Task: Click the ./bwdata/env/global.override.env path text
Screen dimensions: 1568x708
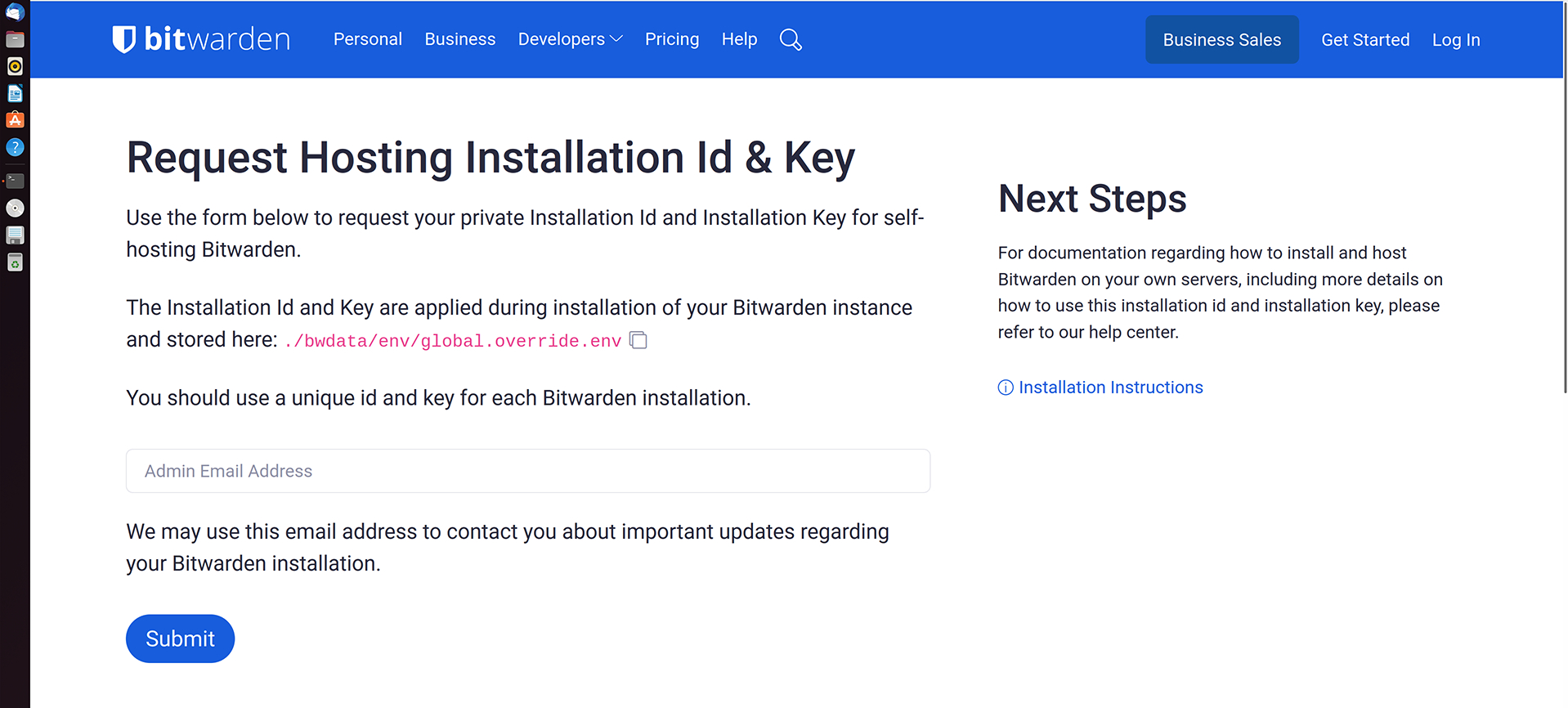Action: (x=453, y=341)
